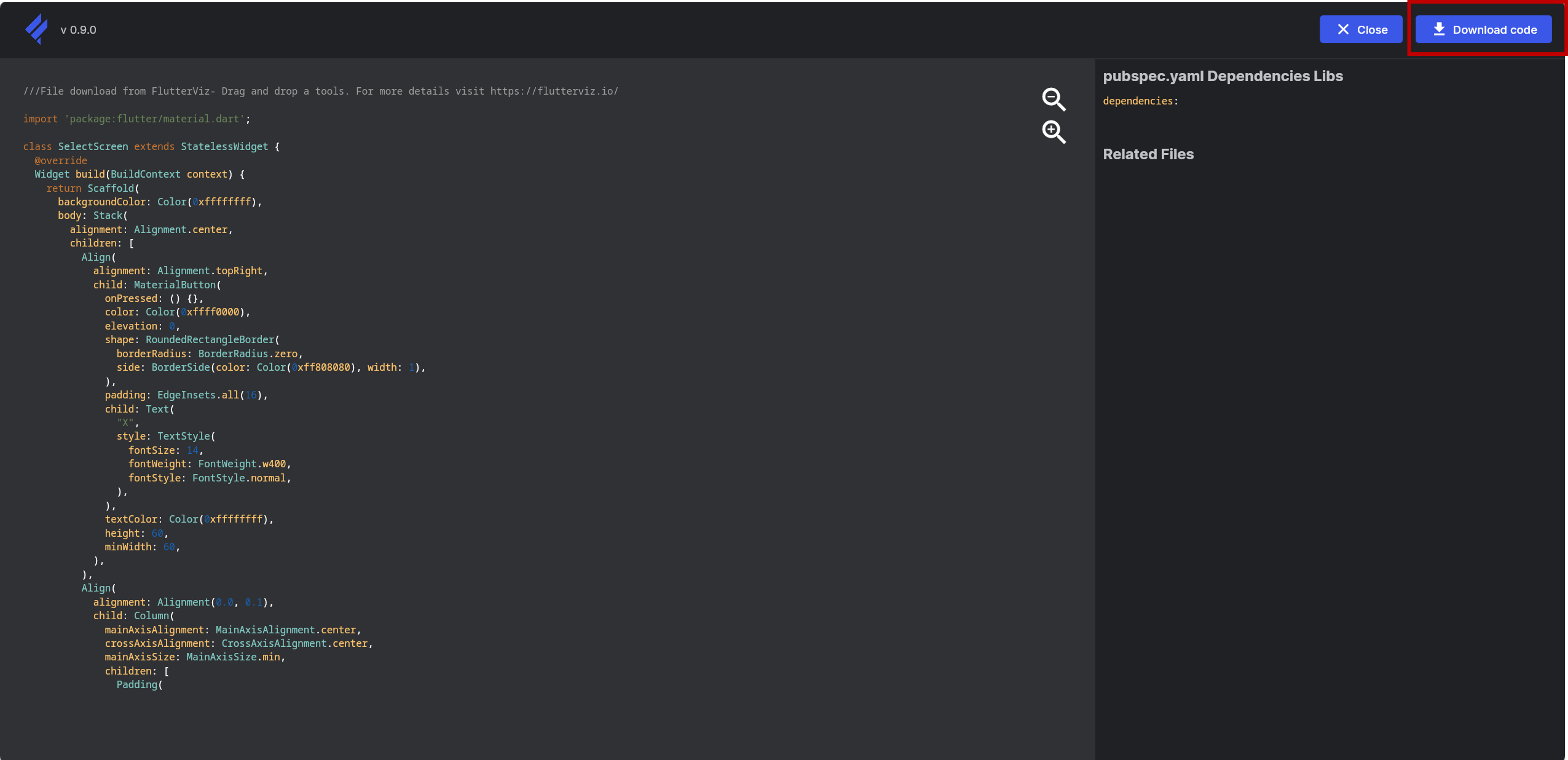This screenshot has height=760, width=1568.
Task: Click the Related Files heading
Action: point(1148,154)
